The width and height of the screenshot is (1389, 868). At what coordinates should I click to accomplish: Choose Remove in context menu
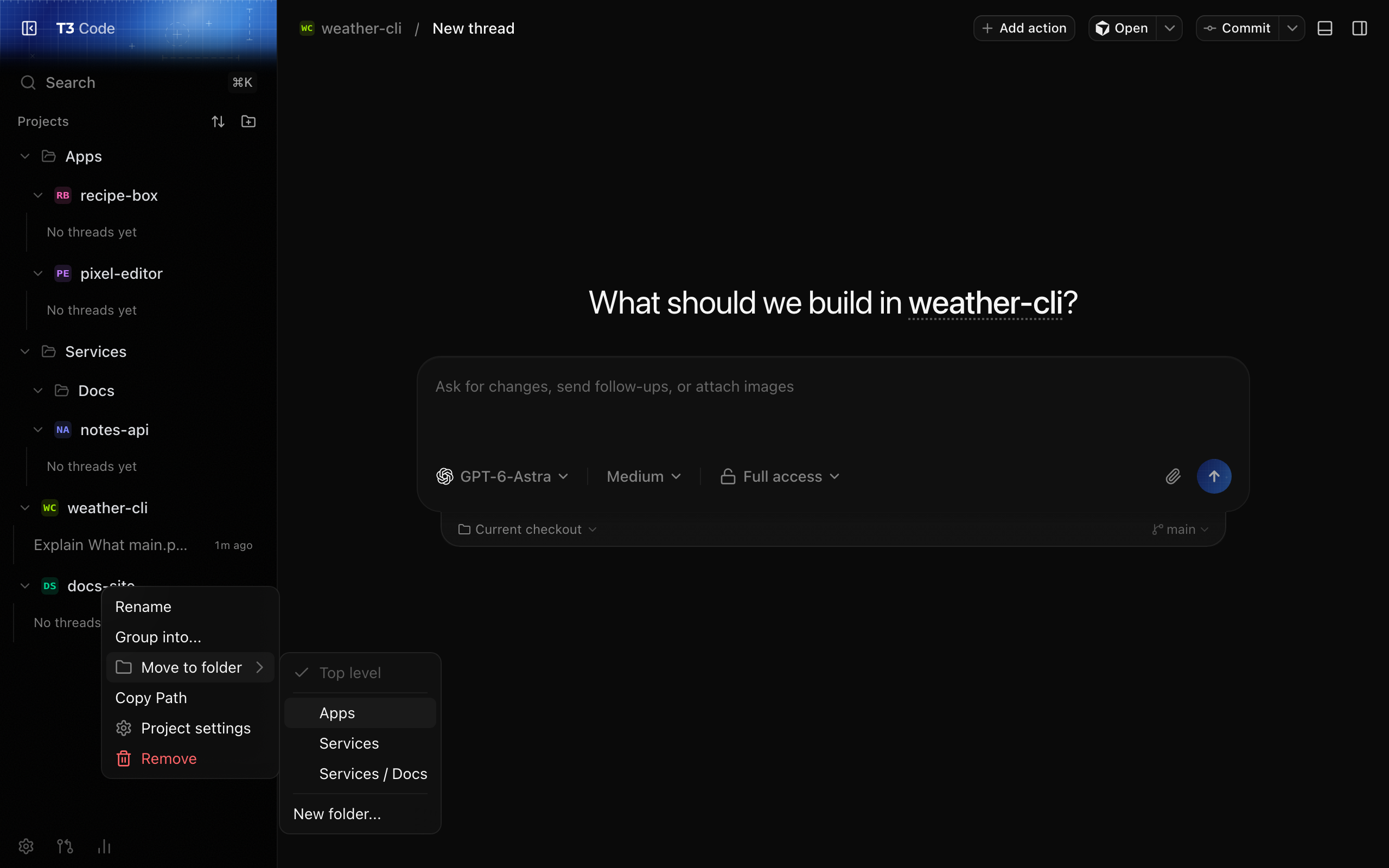click(190, 759)
